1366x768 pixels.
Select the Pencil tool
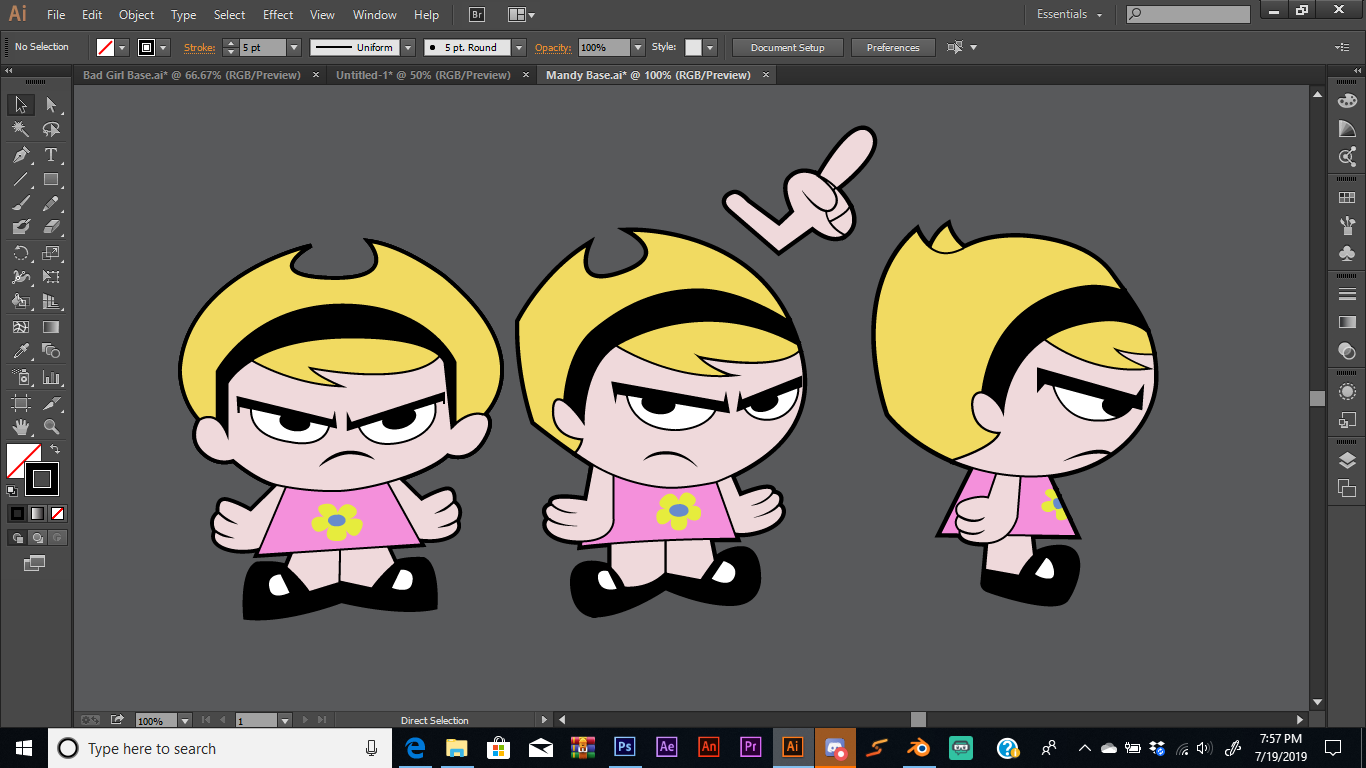click(x=51, y=204)
